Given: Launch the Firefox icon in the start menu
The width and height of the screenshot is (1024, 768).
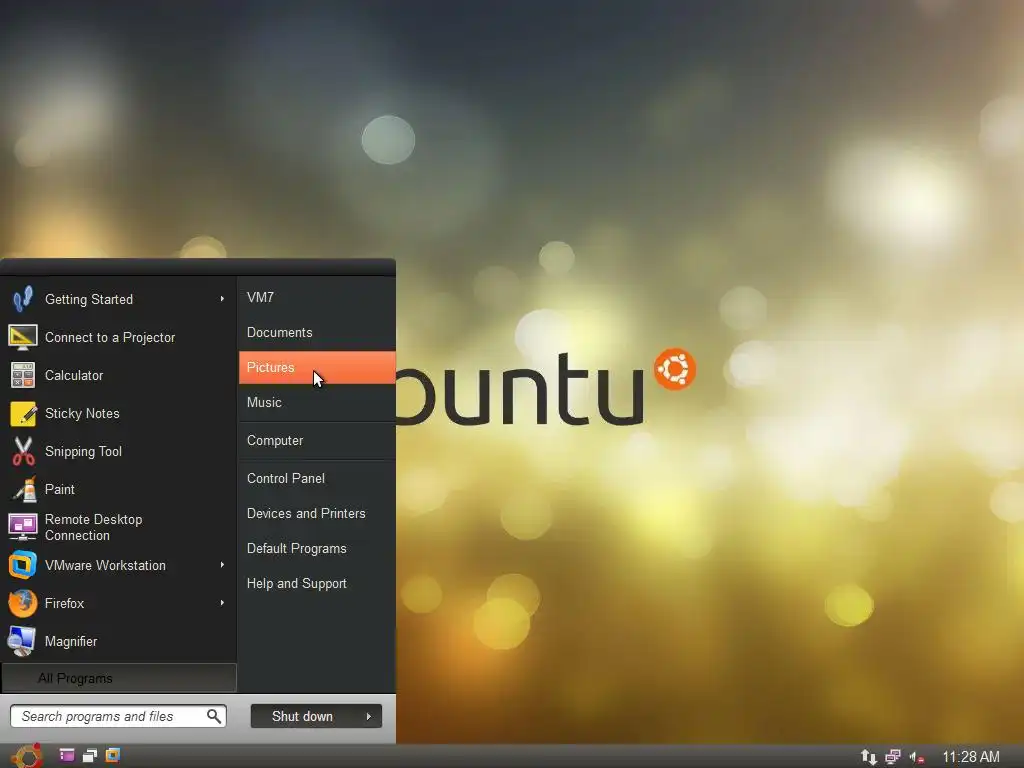Looking at the screenshot, I should 23,603.
